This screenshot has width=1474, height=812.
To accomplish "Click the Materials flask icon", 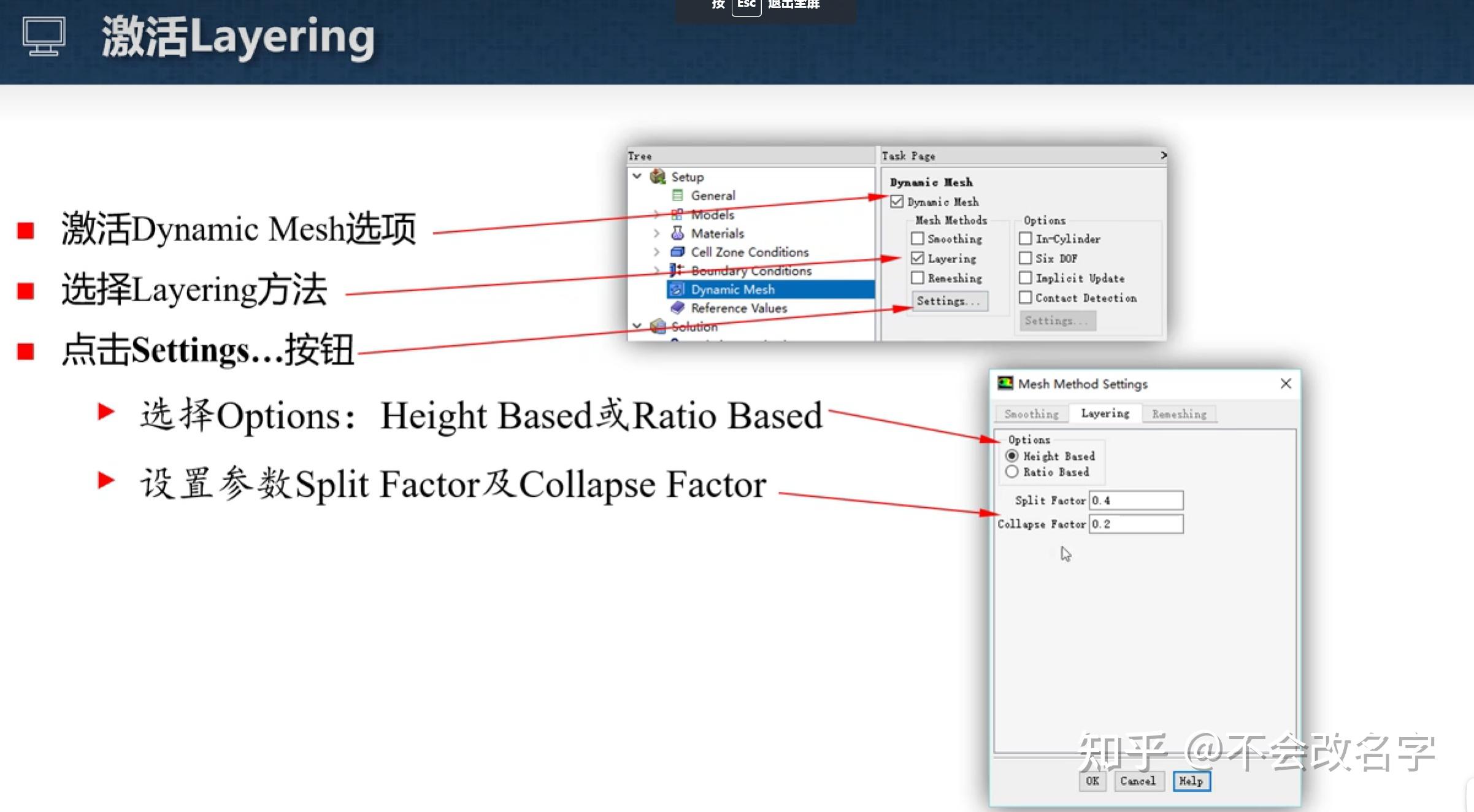I will [677, 233].
